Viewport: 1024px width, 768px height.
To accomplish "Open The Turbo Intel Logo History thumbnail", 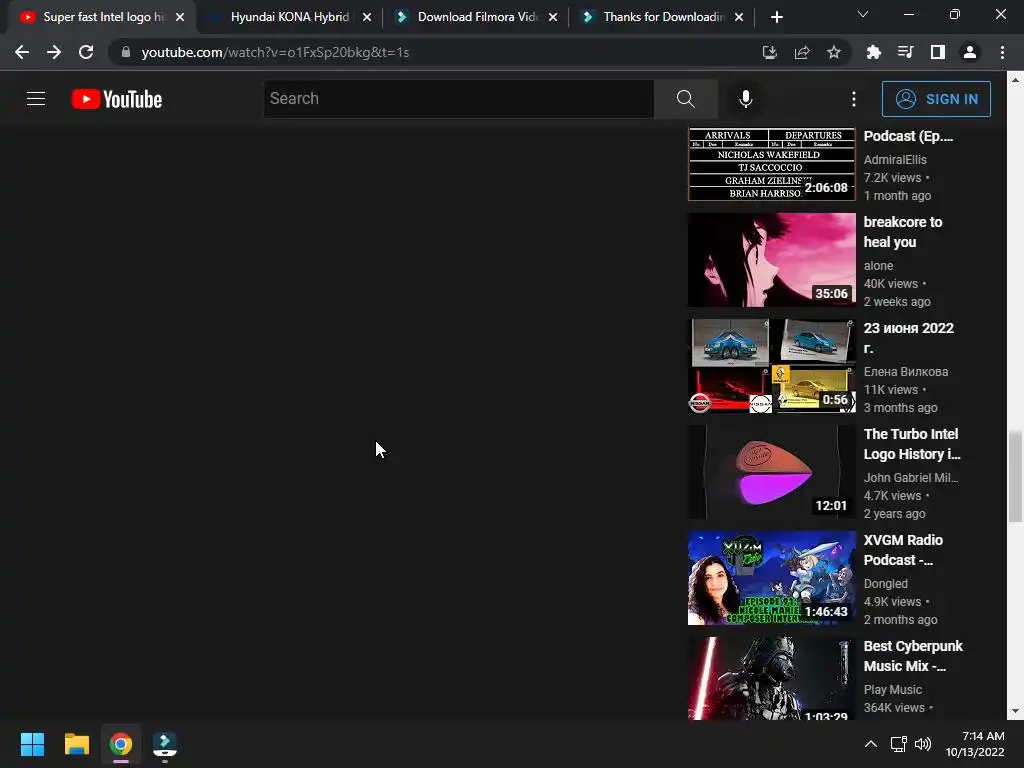I will click(771, 472).
